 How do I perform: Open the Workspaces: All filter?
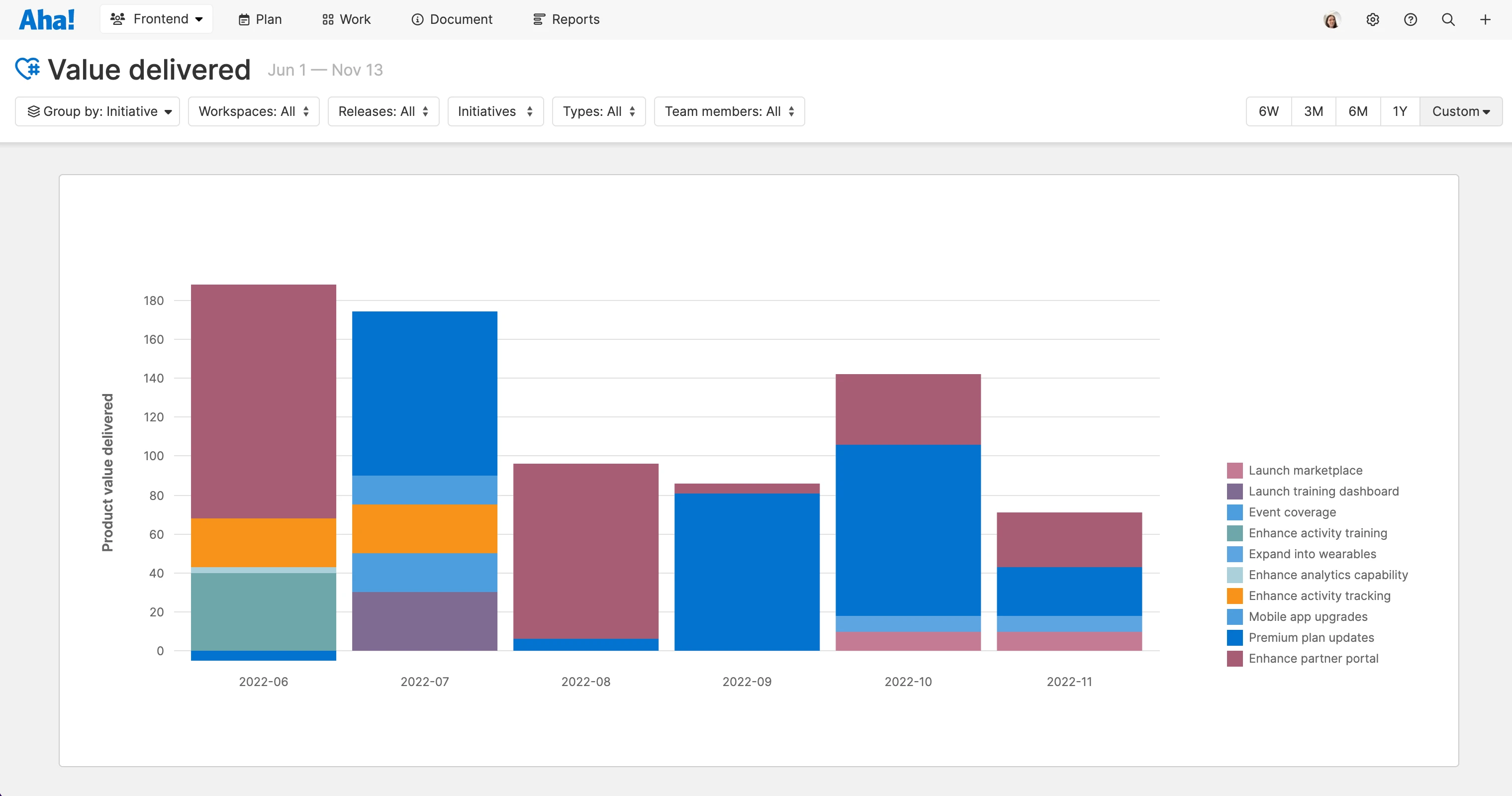tap(254, 111)
